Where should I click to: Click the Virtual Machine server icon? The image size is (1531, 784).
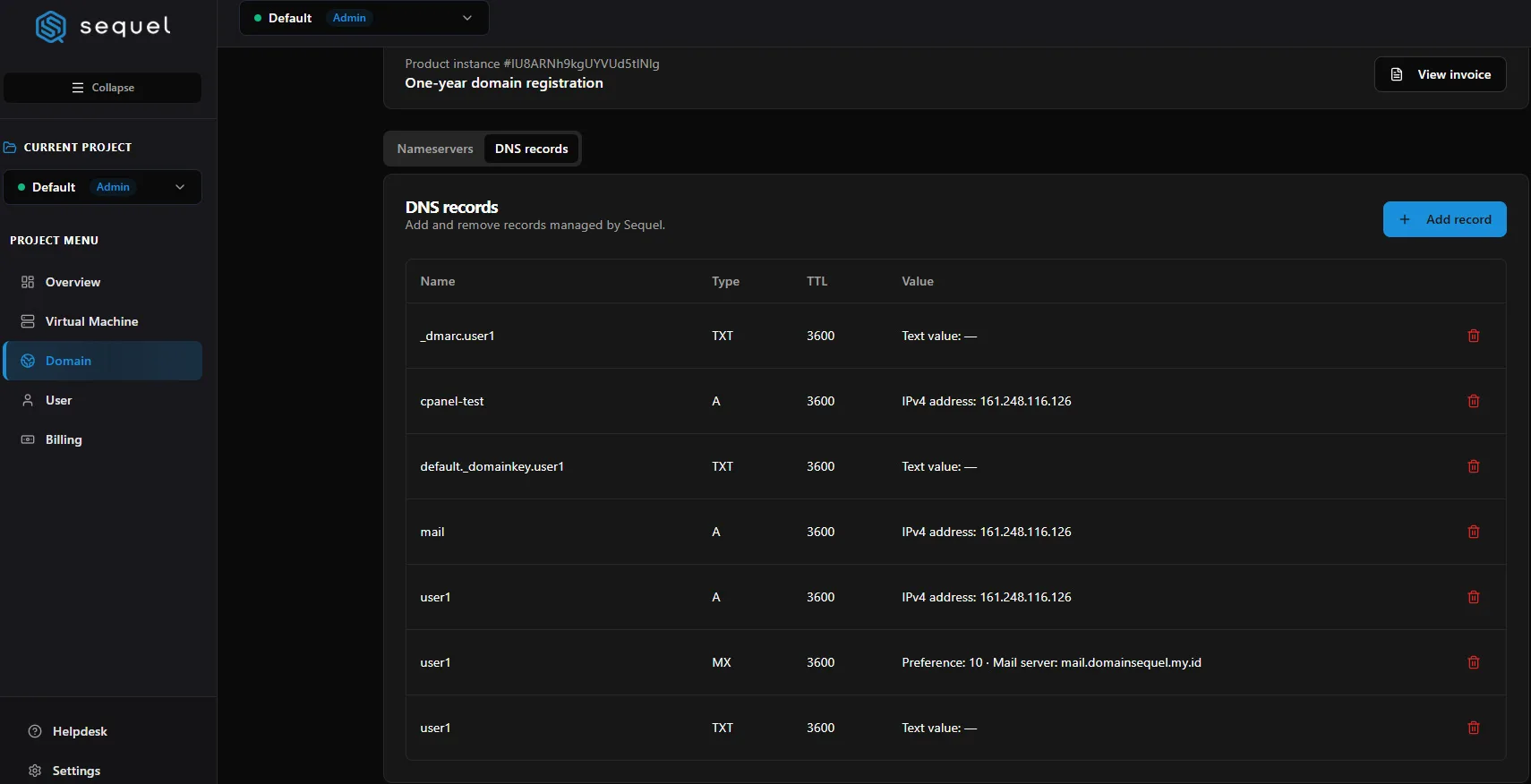point(28,321)
